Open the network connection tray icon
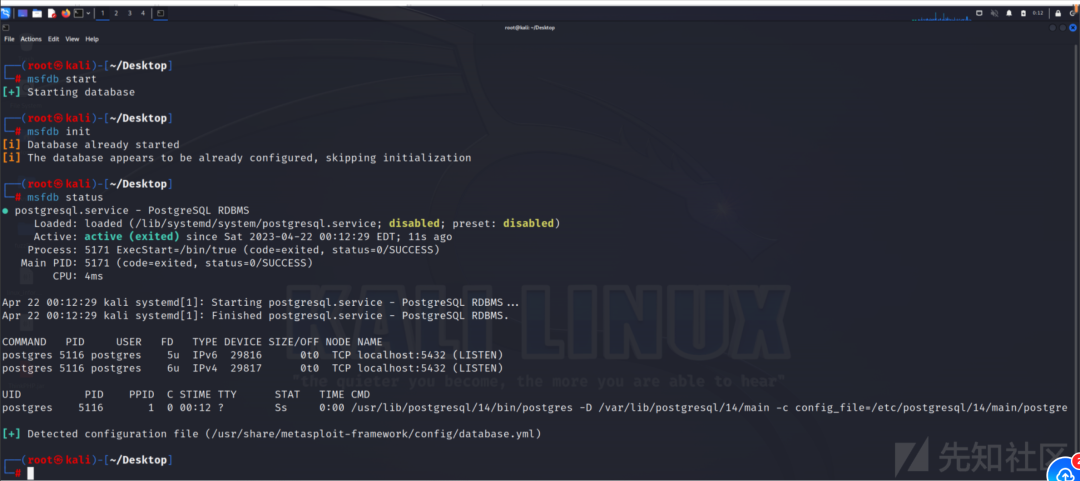Viewport: 1080px width, 481px height. 979,13
